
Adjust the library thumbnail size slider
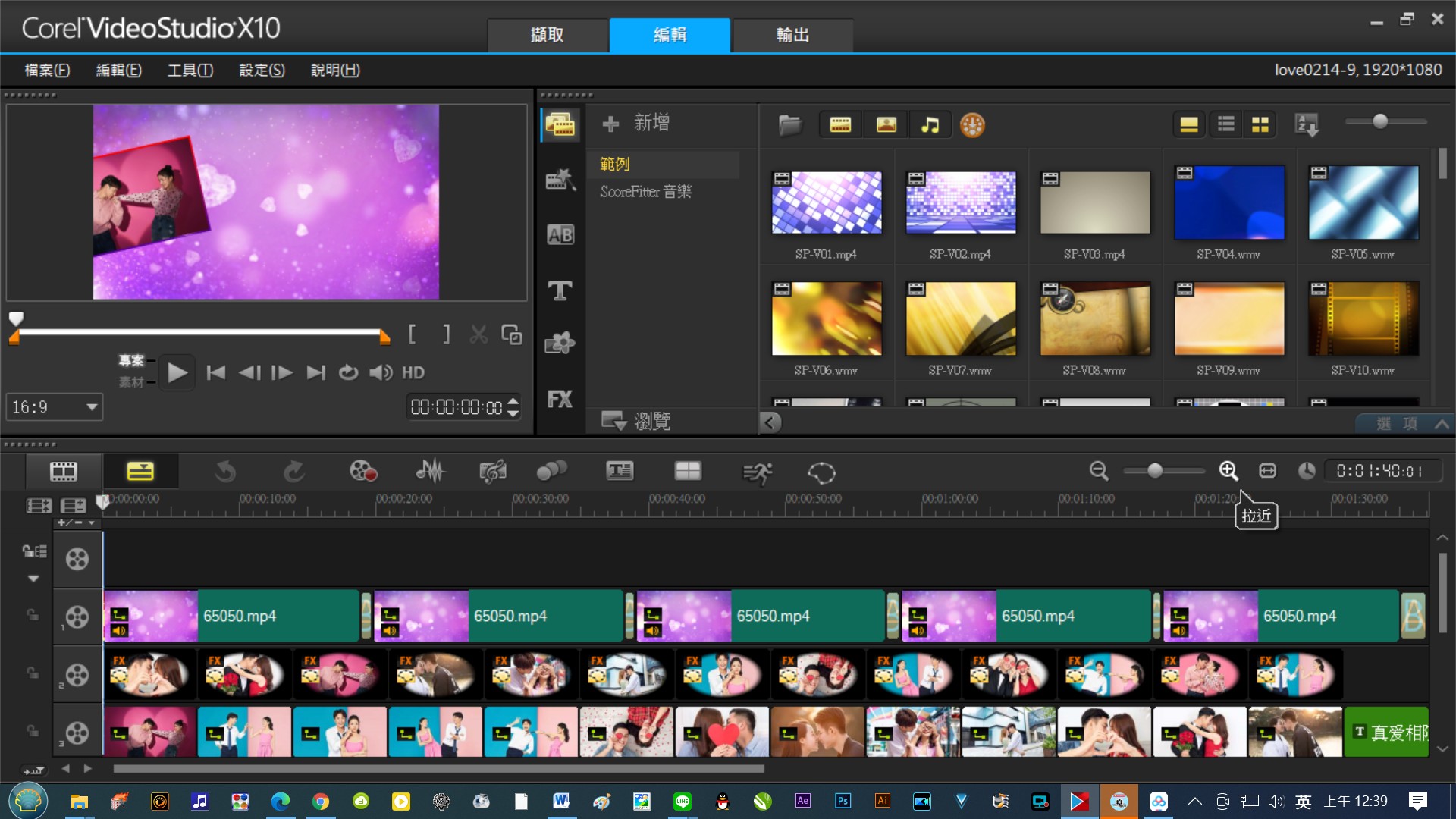tap(1380, 121)
